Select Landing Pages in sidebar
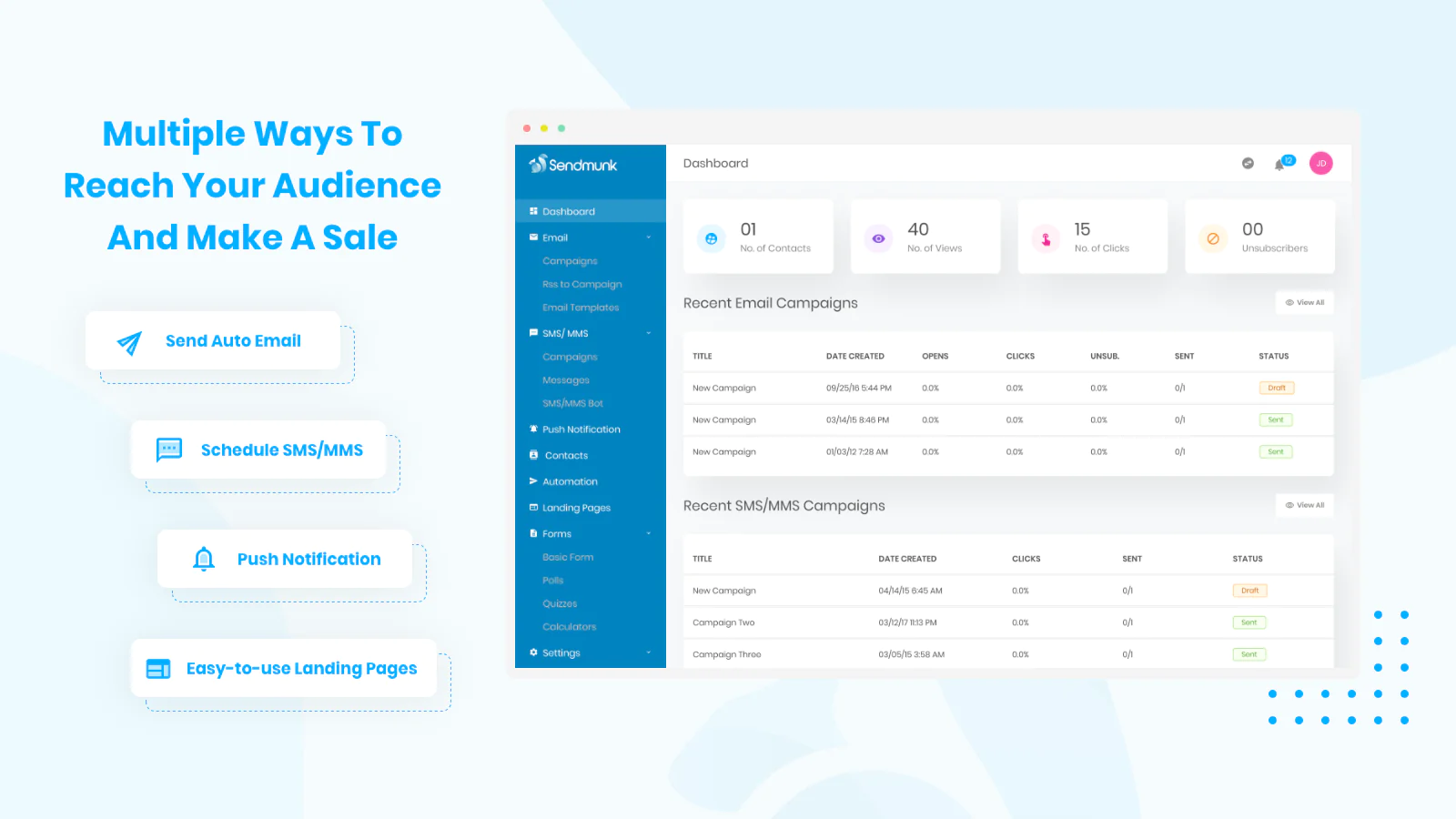The image size is (1456, 819). [576, 508]
